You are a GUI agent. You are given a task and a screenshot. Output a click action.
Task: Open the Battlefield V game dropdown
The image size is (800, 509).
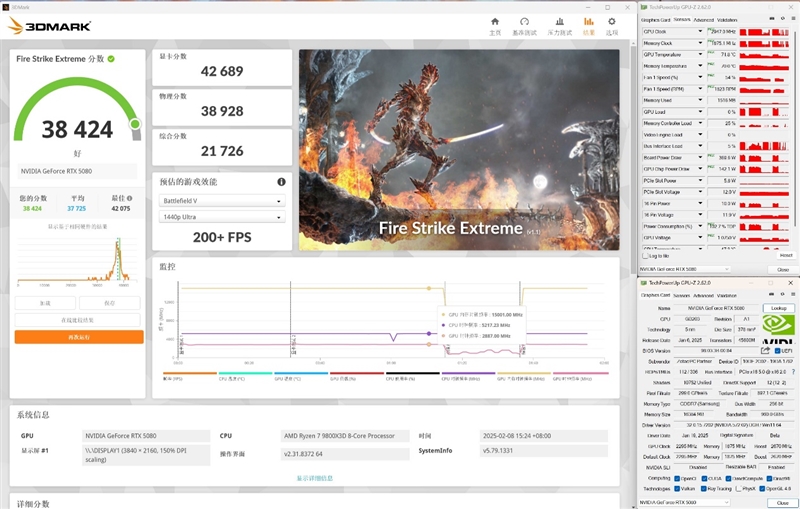(221, 201)
